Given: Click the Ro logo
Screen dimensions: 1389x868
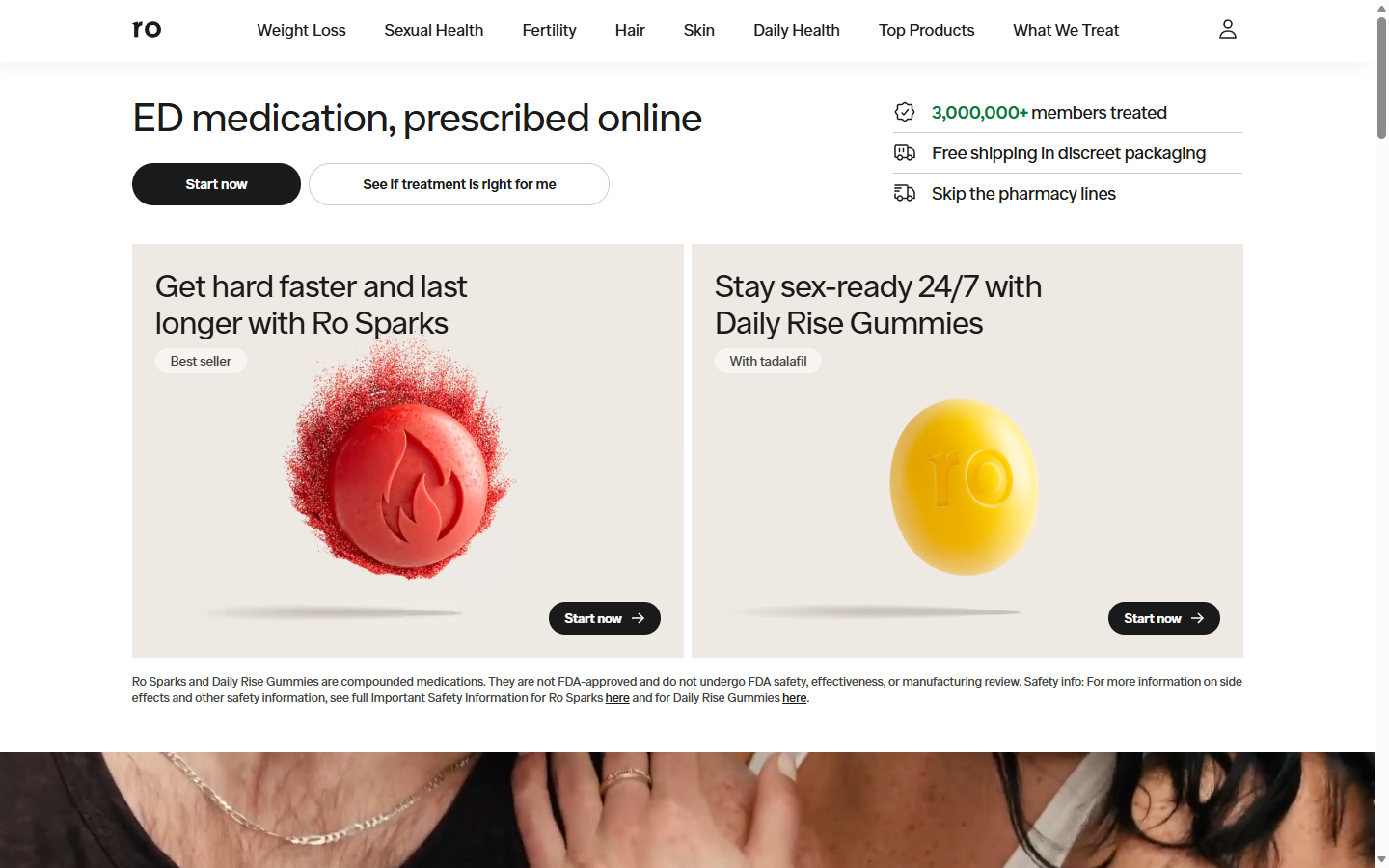Looking at the screenshot, I should point(147,29).
